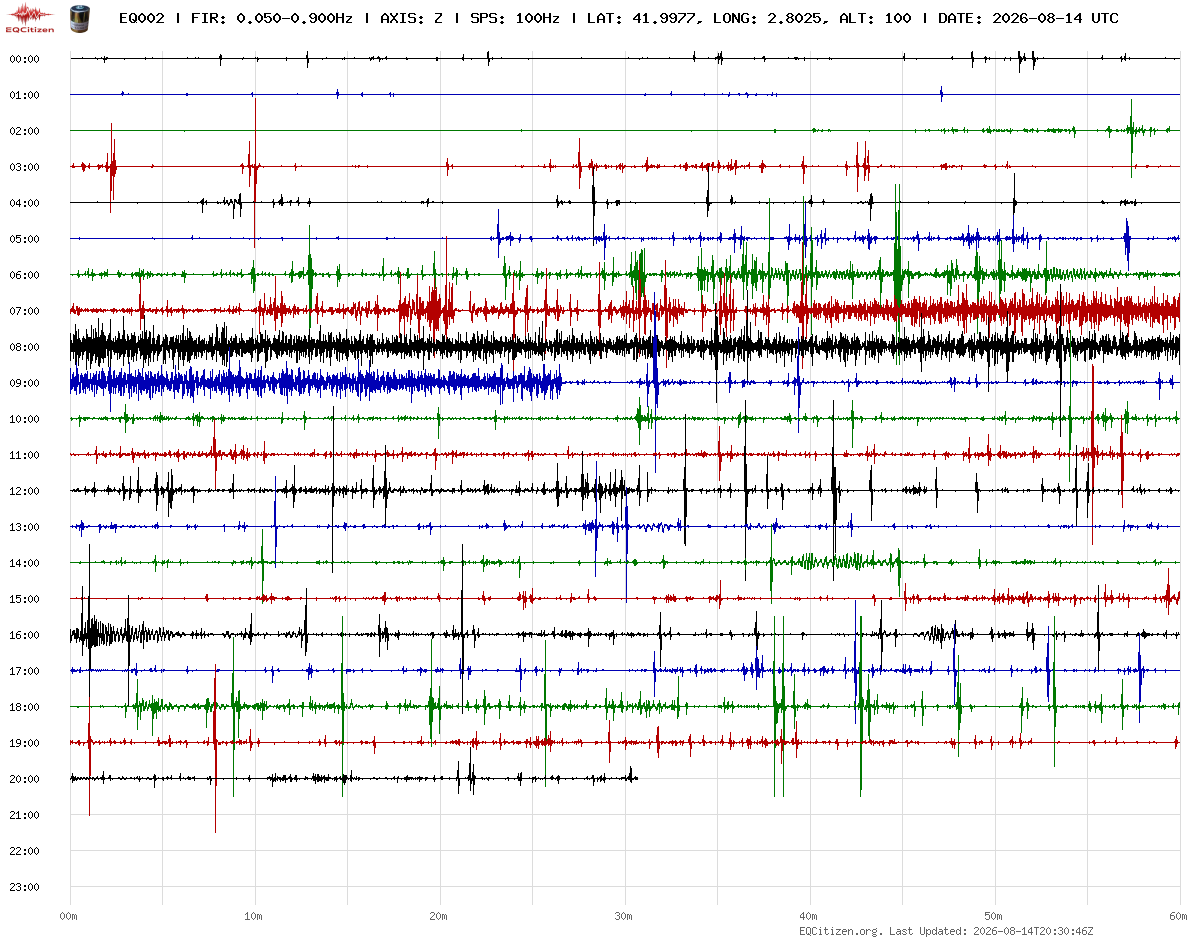Screen dimensions: 1200x940
Task: Click the 22:00 hour label
Action: (24, 851)
